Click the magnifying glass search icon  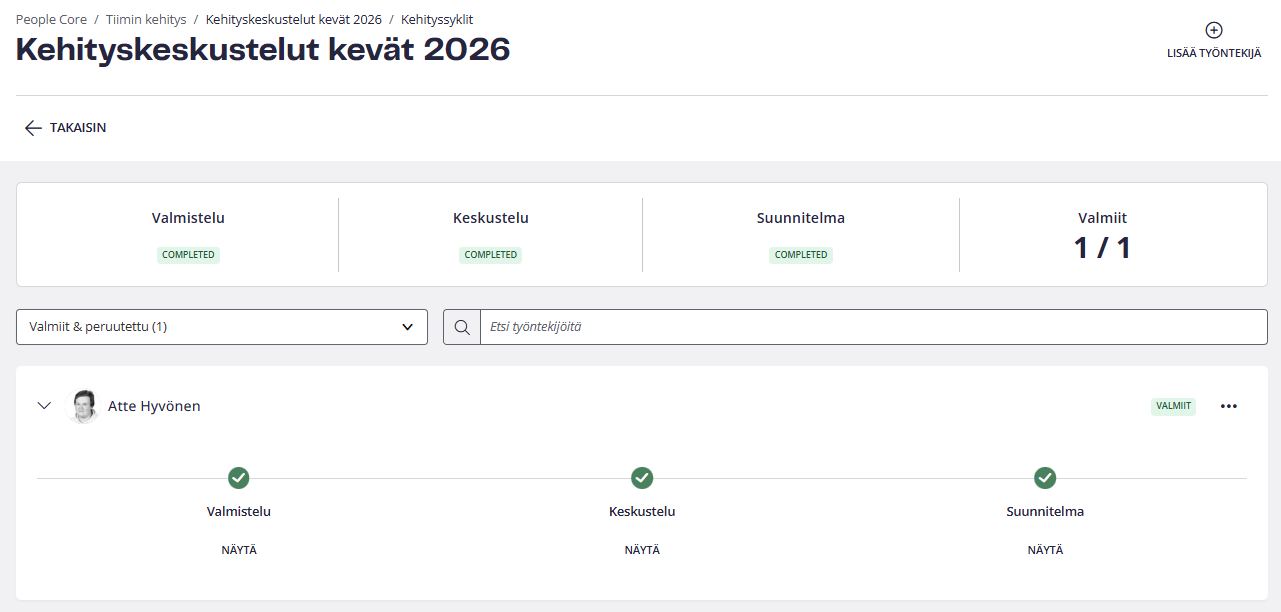[x=462, y=327]
